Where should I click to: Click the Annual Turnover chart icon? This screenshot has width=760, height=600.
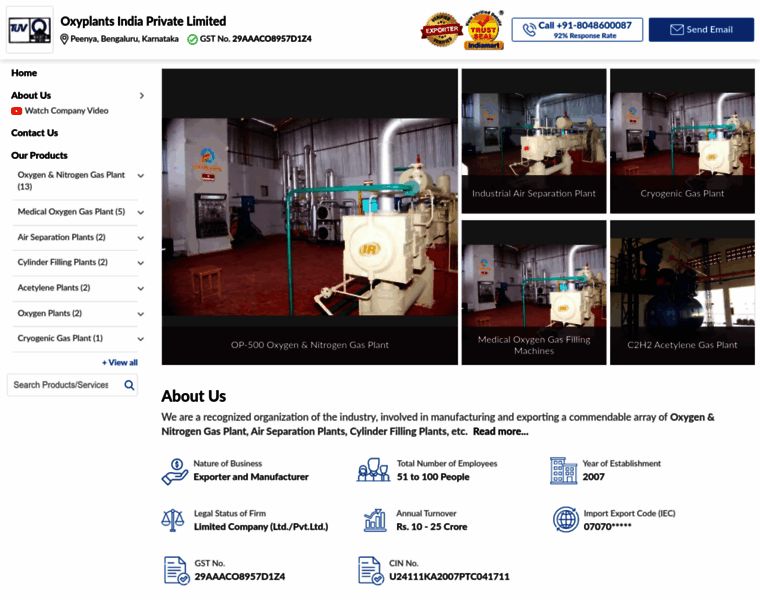375,521
